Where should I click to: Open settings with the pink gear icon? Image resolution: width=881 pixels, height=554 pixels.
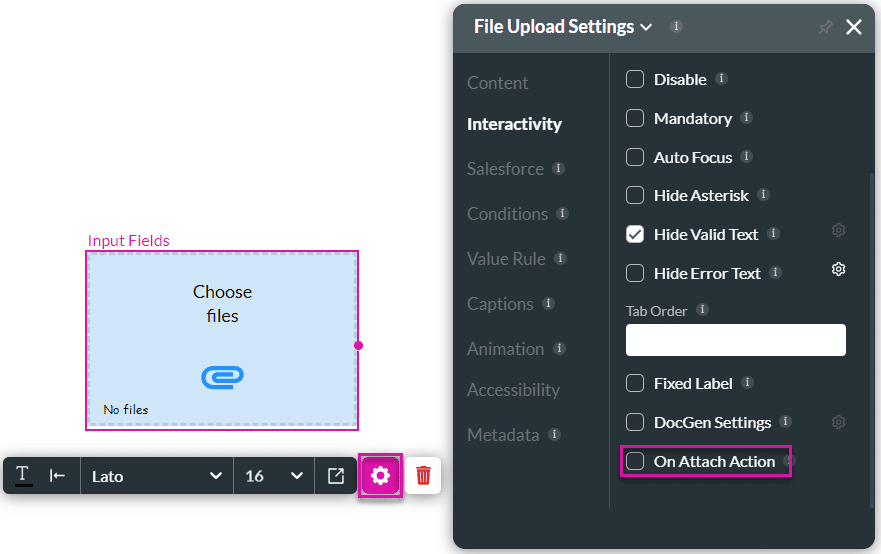point(380,475)
